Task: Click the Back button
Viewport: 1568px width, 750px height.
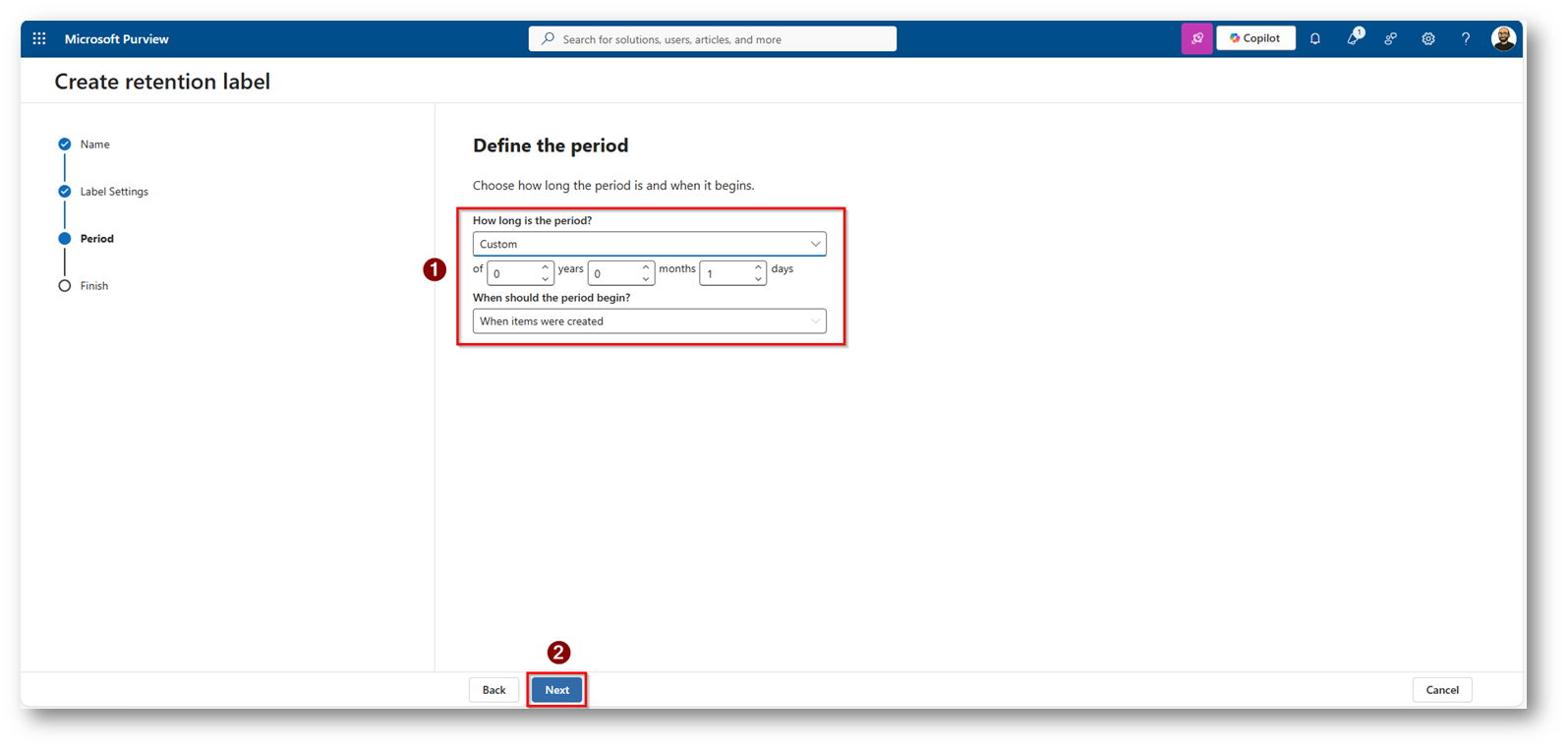Action: (x=494, y=690)
